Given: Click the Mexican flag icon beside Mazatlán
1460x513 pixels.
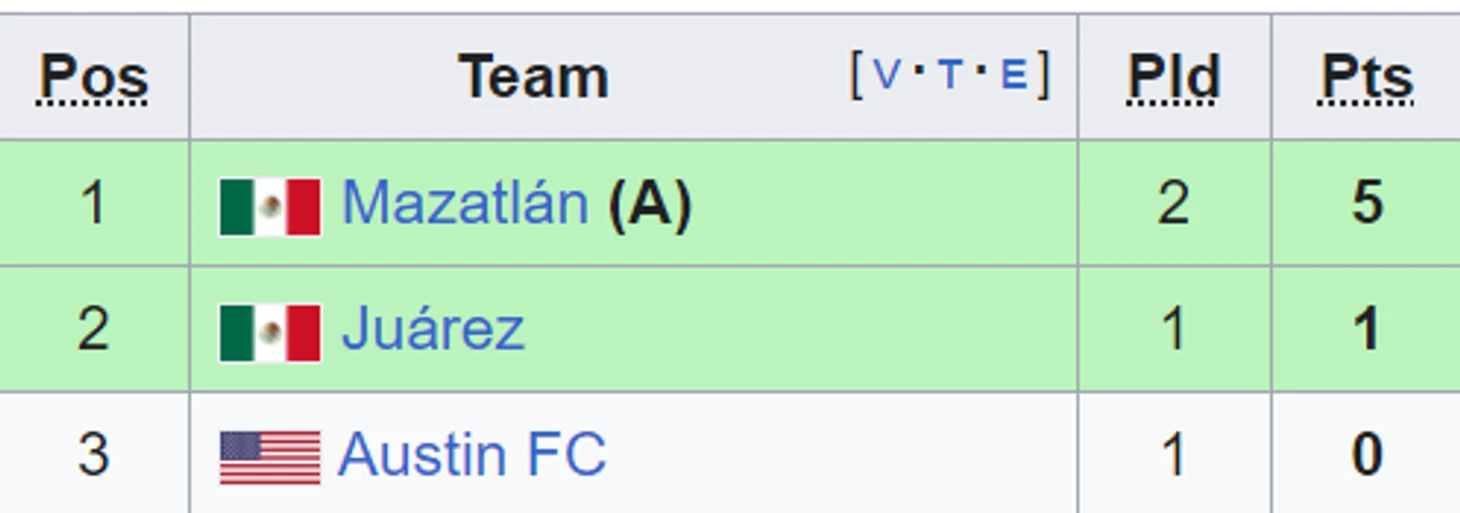Looking at the screenshot, I should 270,207.
